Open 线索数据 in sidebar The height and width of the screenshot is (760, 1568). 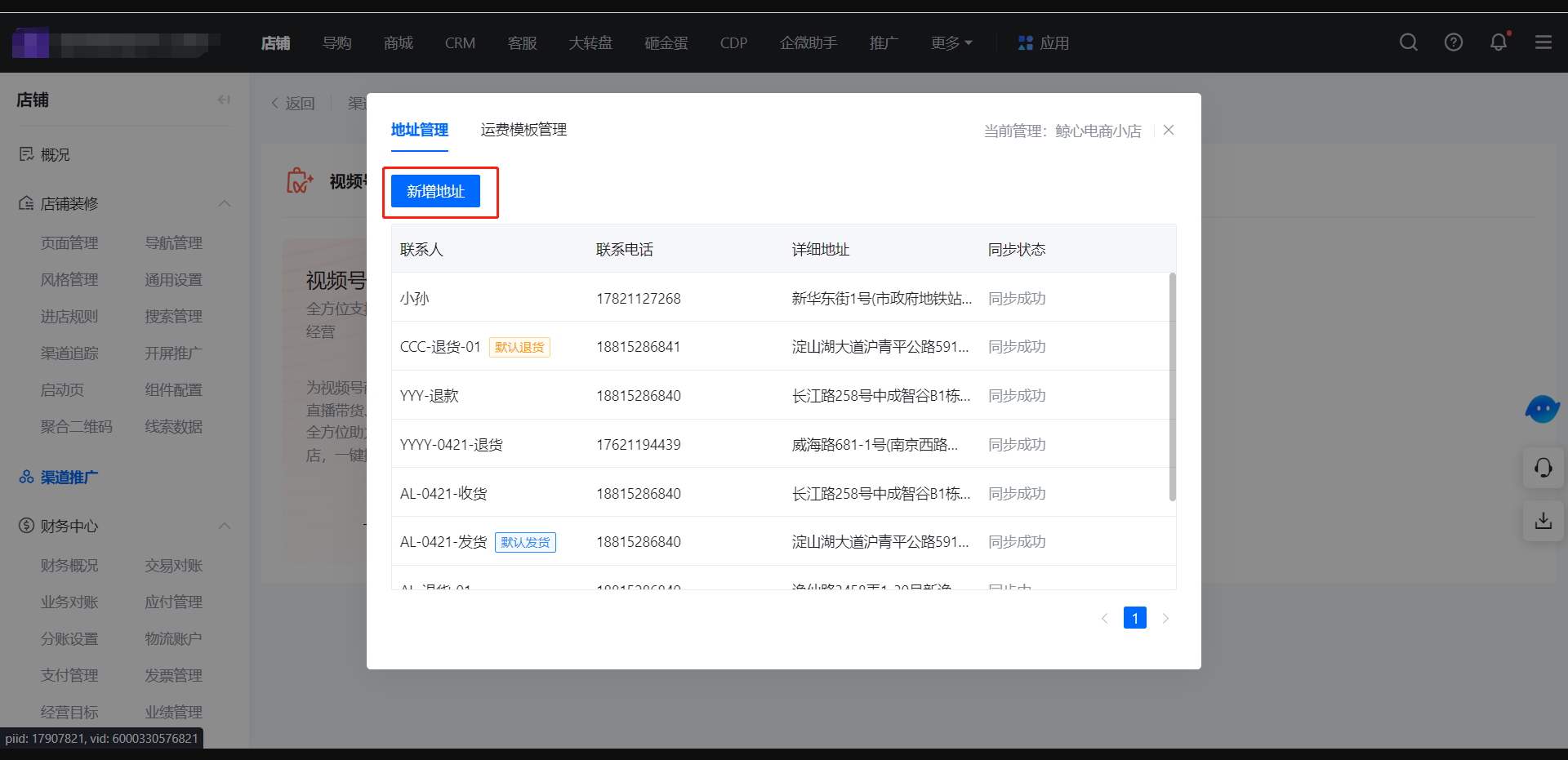click(174, 427)
